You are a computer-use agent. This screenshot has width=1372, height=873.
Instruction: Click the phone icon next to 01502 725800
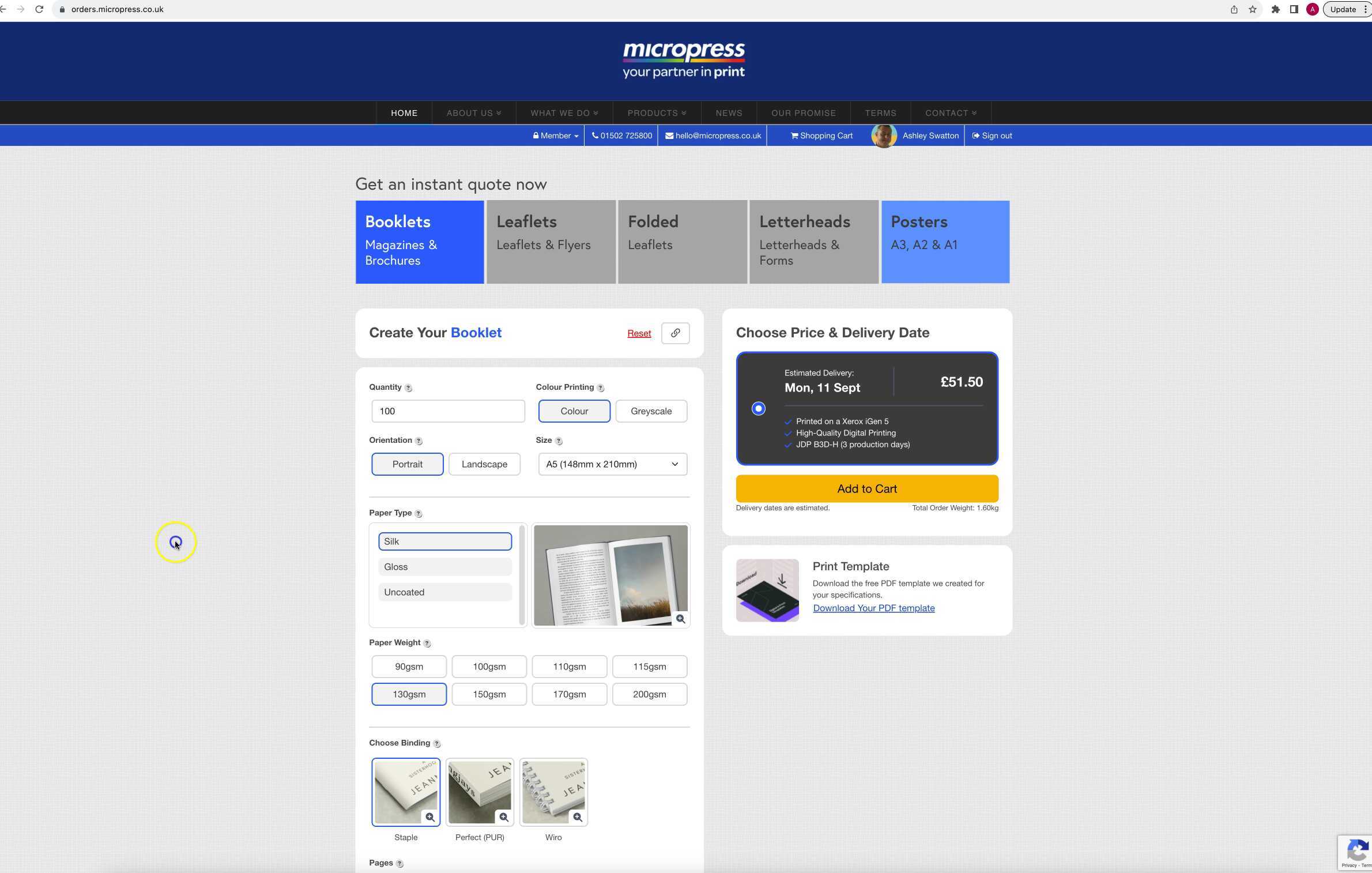tap(595, 136)
